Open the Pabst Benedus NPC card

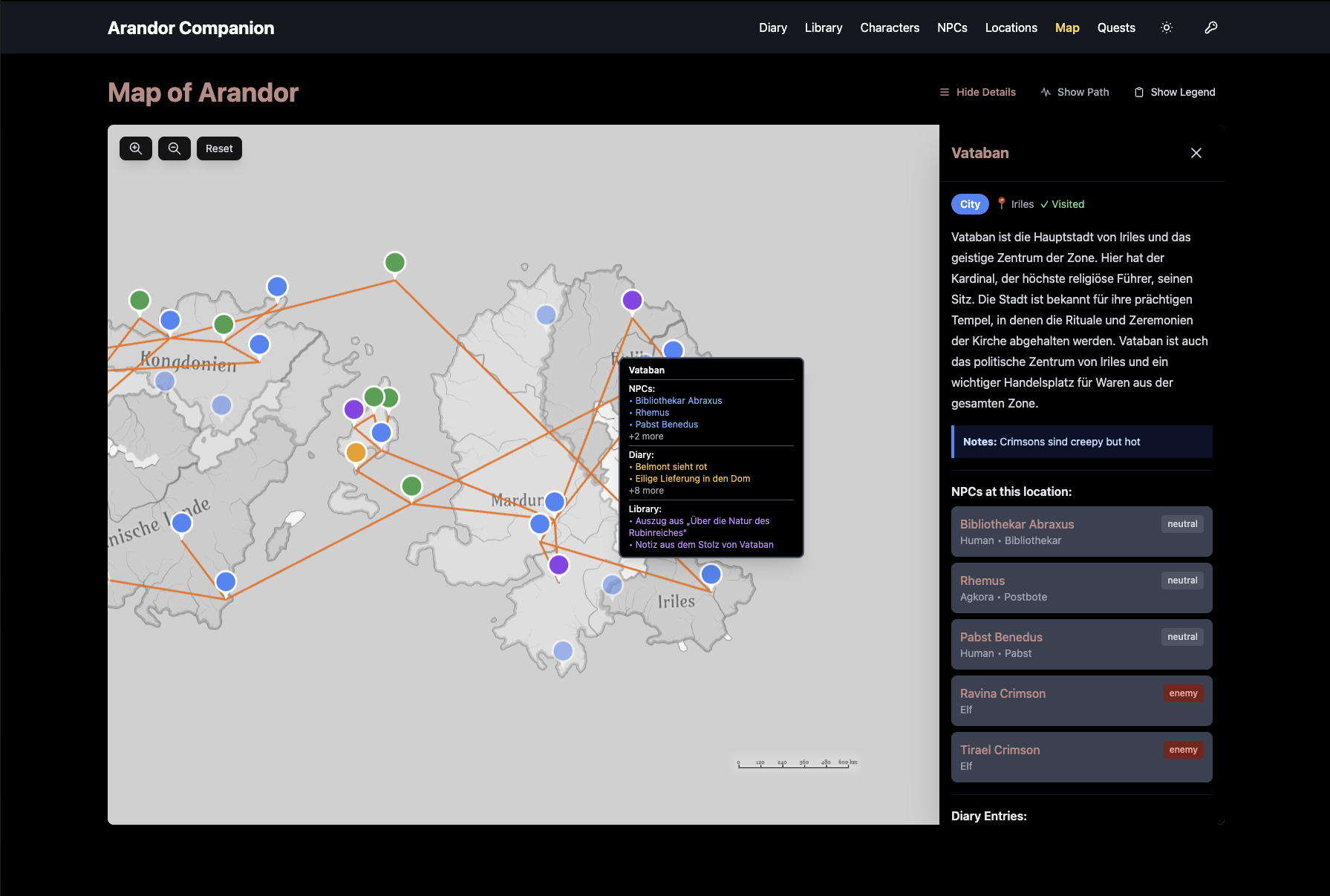point(1081,644)
